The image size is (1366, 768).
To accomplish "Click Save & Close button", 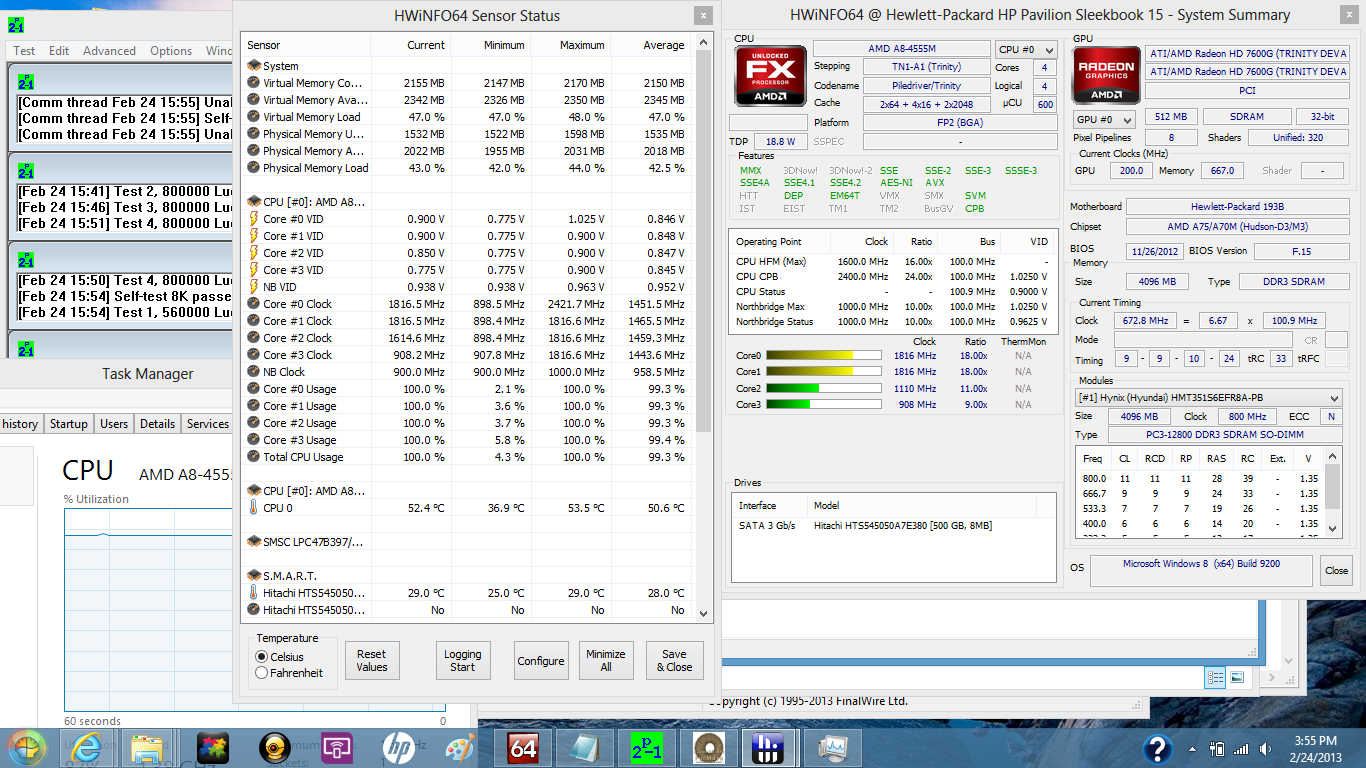I will (x=674, y=661).
